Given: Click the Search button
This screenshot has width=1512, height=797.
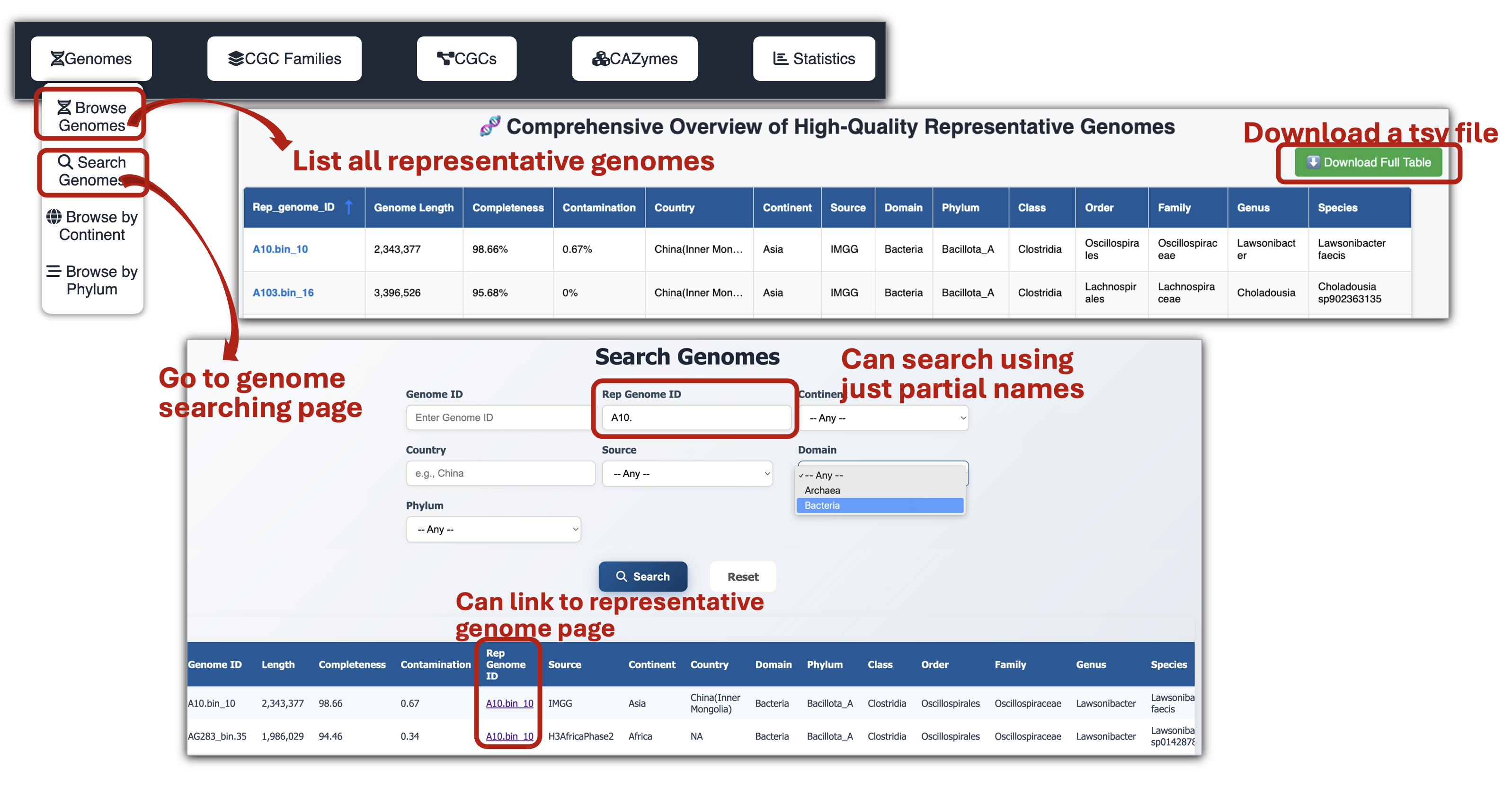Looking at the screenshot, I should pyautogui.click(x=643, y=576).
